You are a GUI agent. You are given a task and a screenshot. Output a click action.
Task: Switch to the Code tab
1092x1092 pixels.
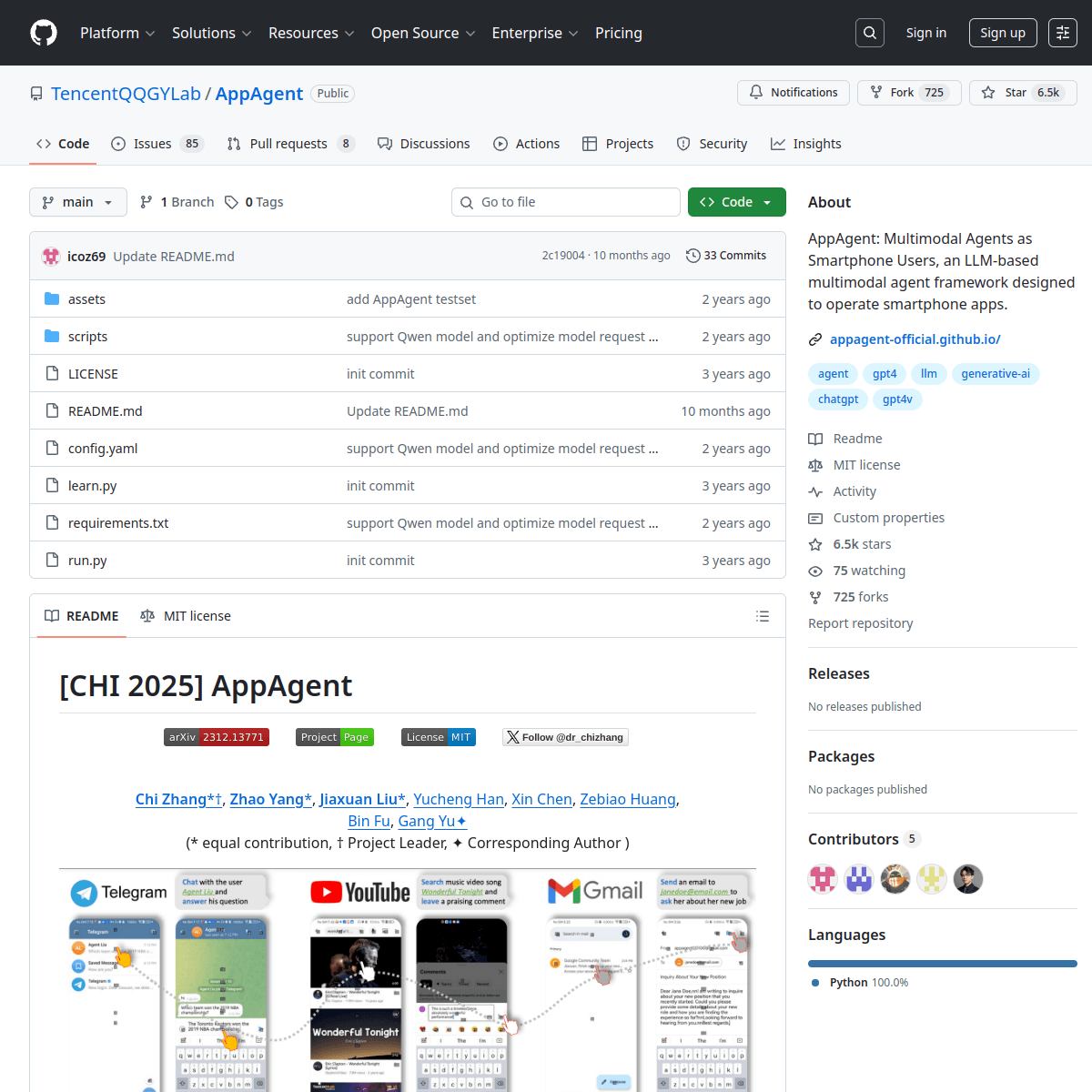(63, 144)
